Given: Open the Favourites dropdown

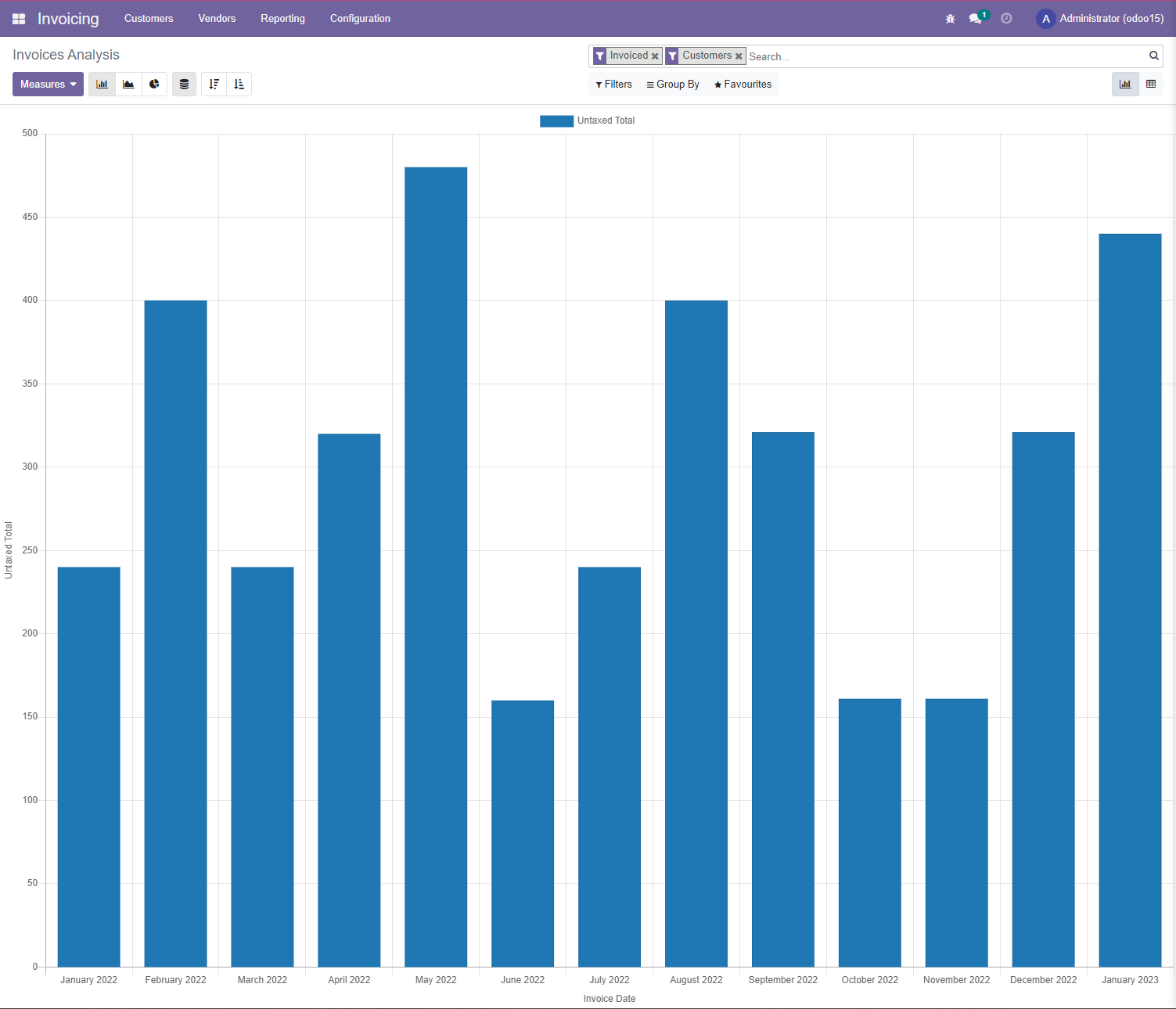Looking at the screenshot, I should click(x=743, y=84).
